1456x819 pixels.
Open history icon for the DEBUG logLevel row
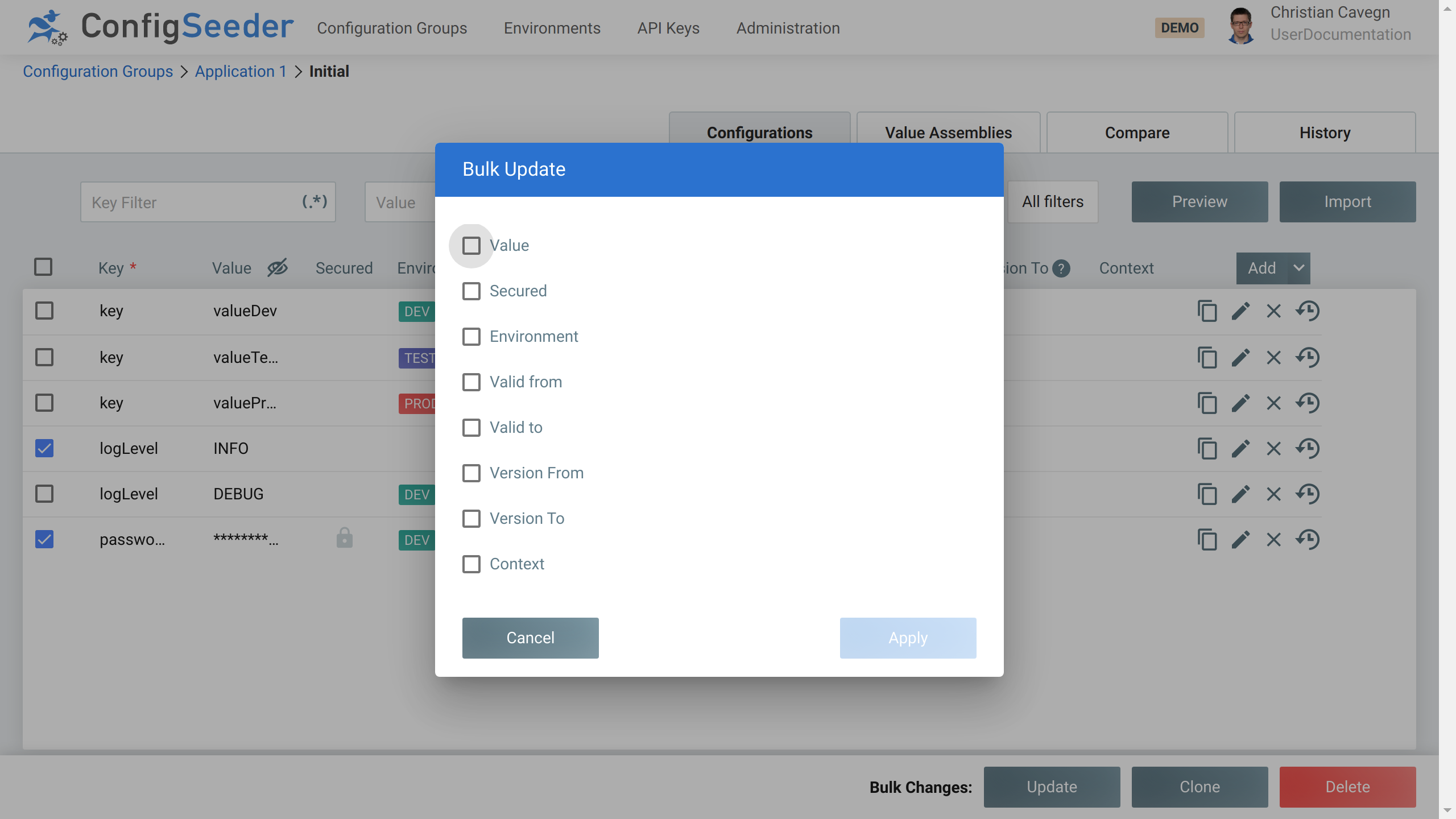tap(1308, 494)
